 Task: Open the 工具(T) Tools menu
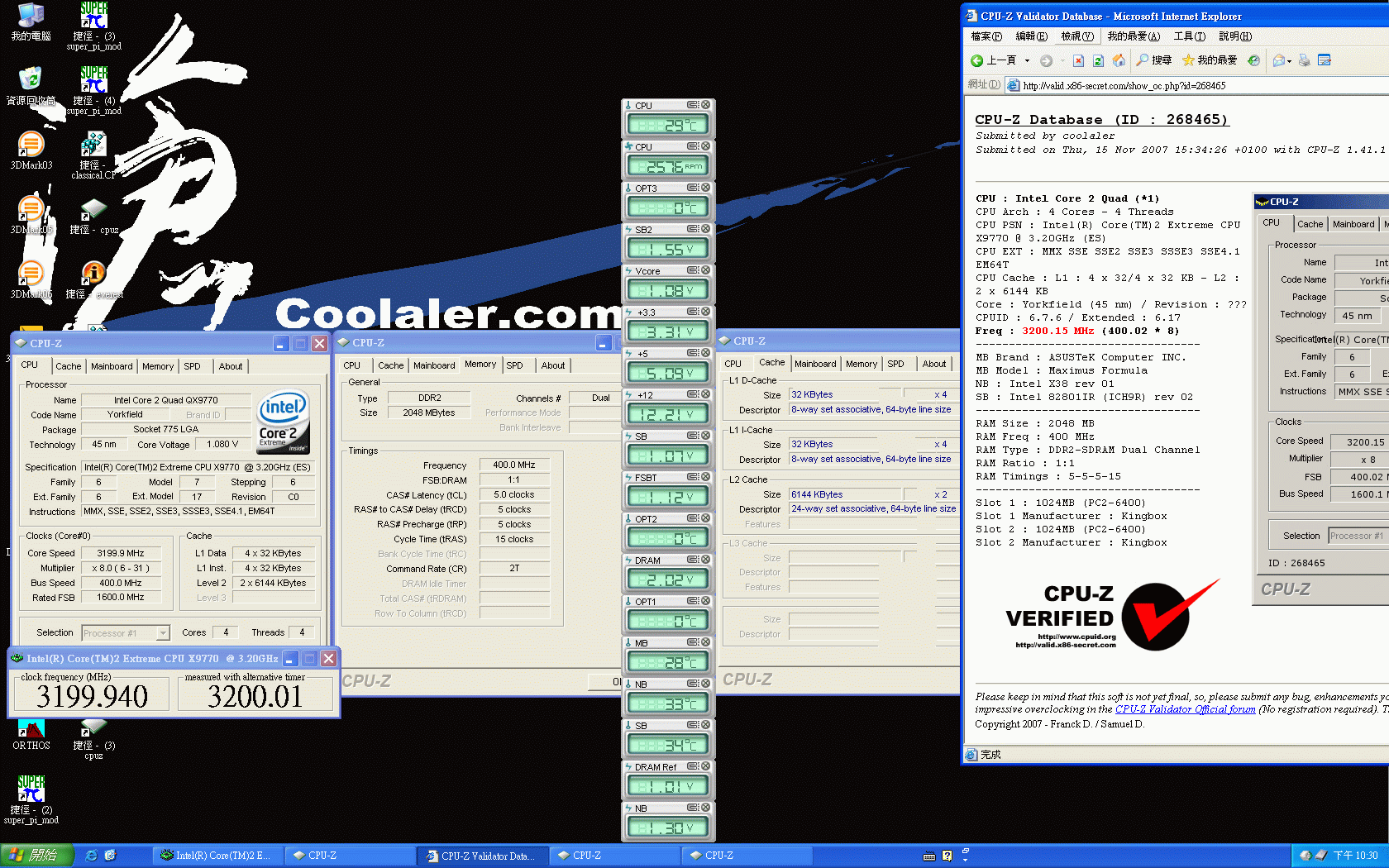(1189, 36)
